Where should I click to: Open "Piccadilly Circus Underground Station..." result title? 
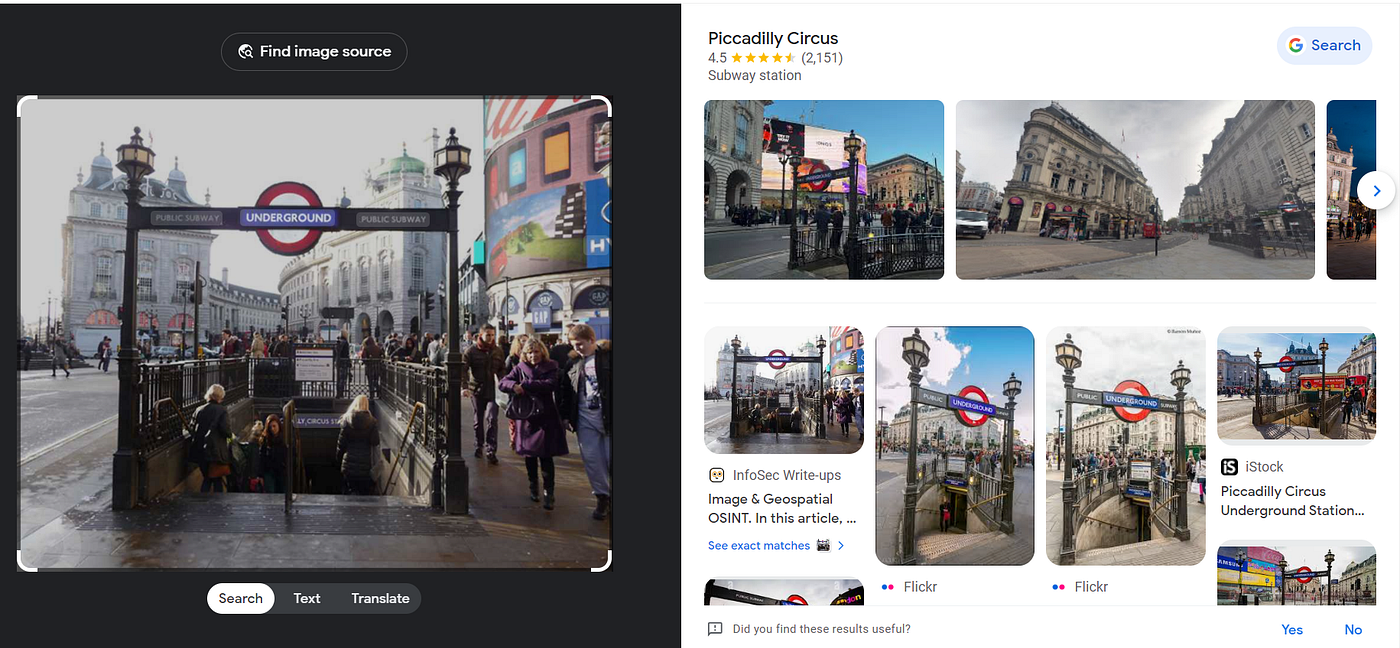[1292, 501]
